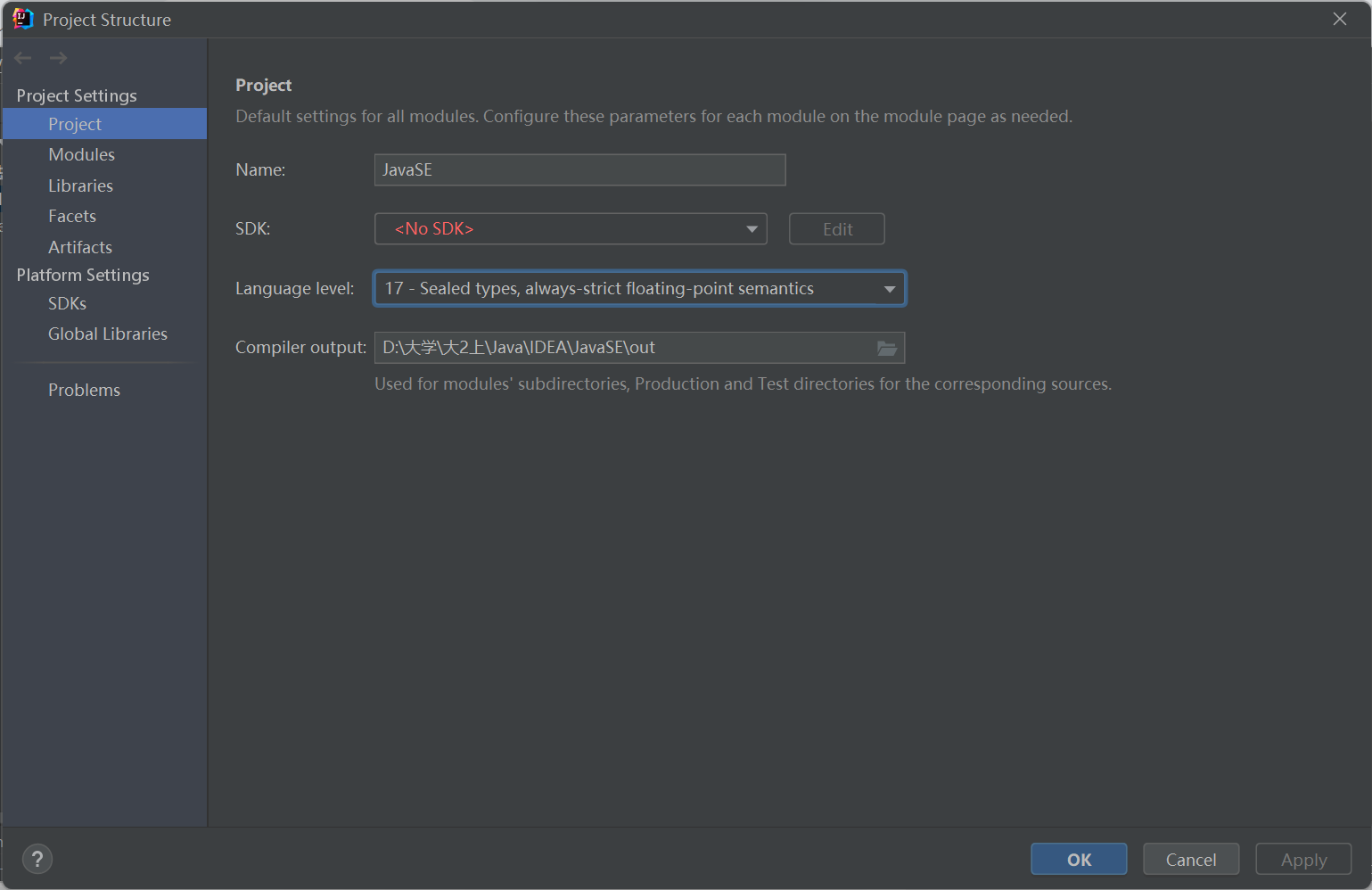The image size is (1372, 890).
Task: Select Modules in Project Settings
Action: coord(81,154)
